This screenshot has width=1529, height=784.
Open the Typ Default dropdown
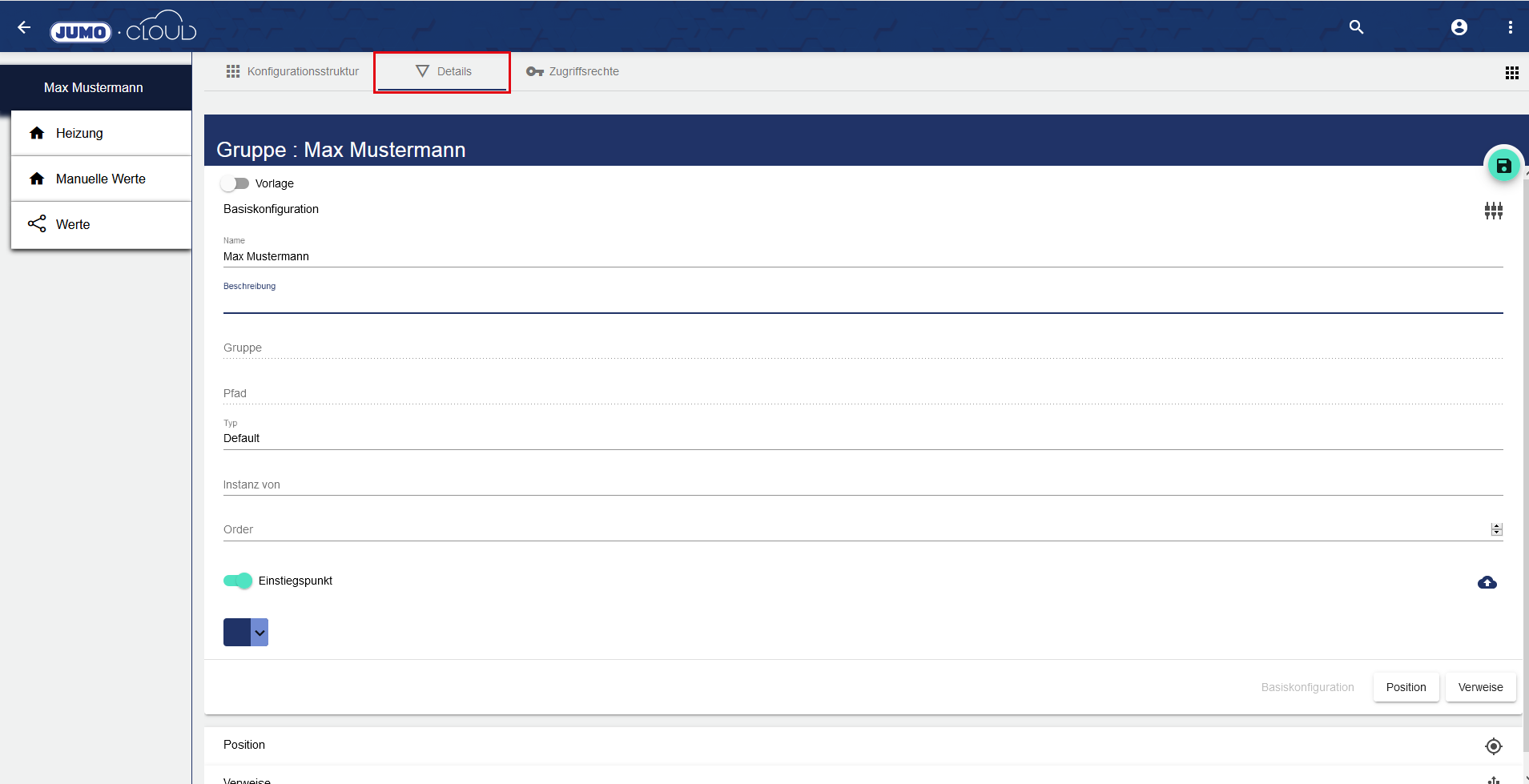point(862,438)
